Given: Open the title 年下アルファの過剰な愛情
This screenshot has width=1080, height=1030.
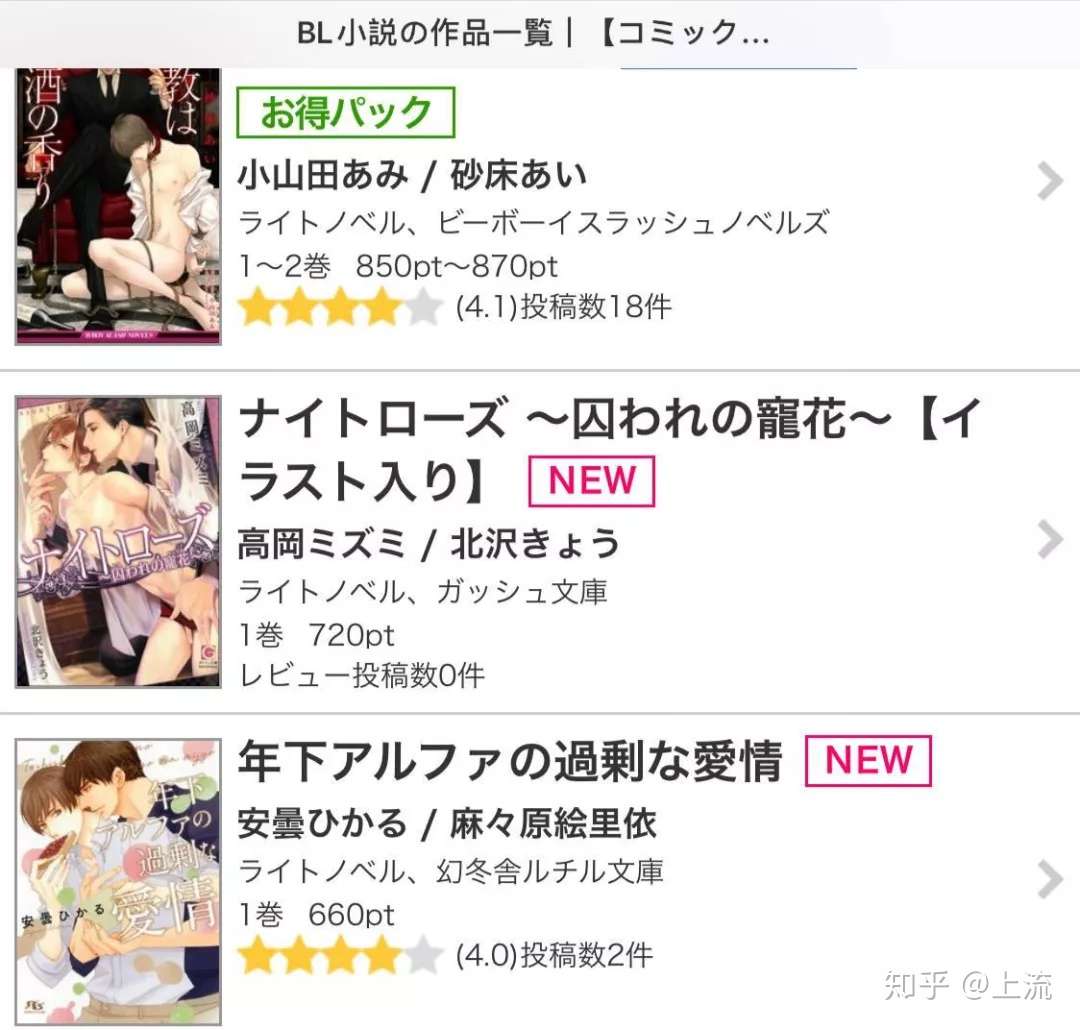Looking at the screenshot, I should 510,761.
